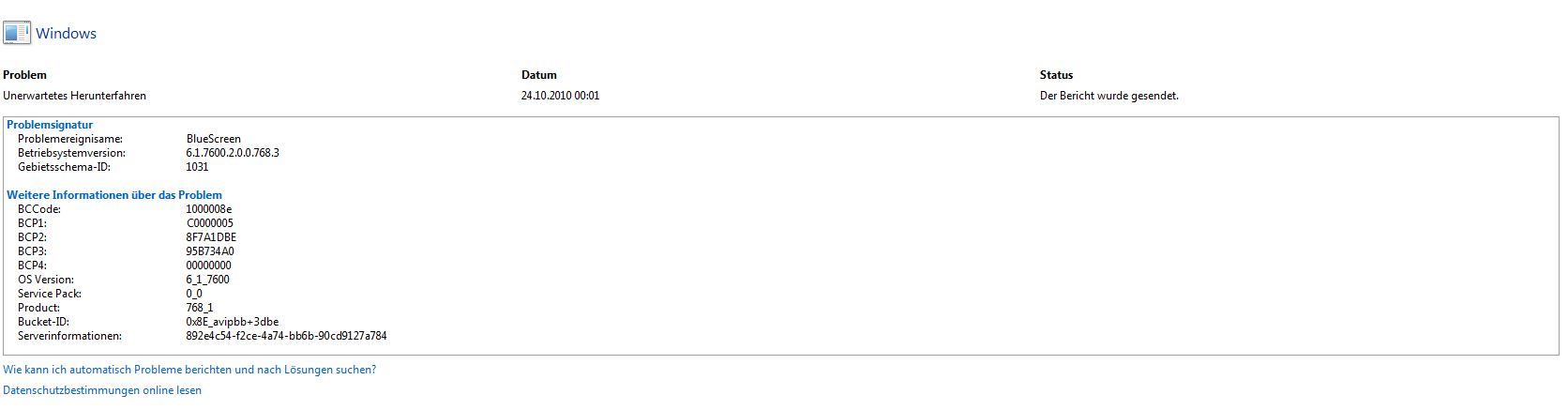Click the Windows report icon
This screenshot has width=1568, height=410.
(16, 33)
